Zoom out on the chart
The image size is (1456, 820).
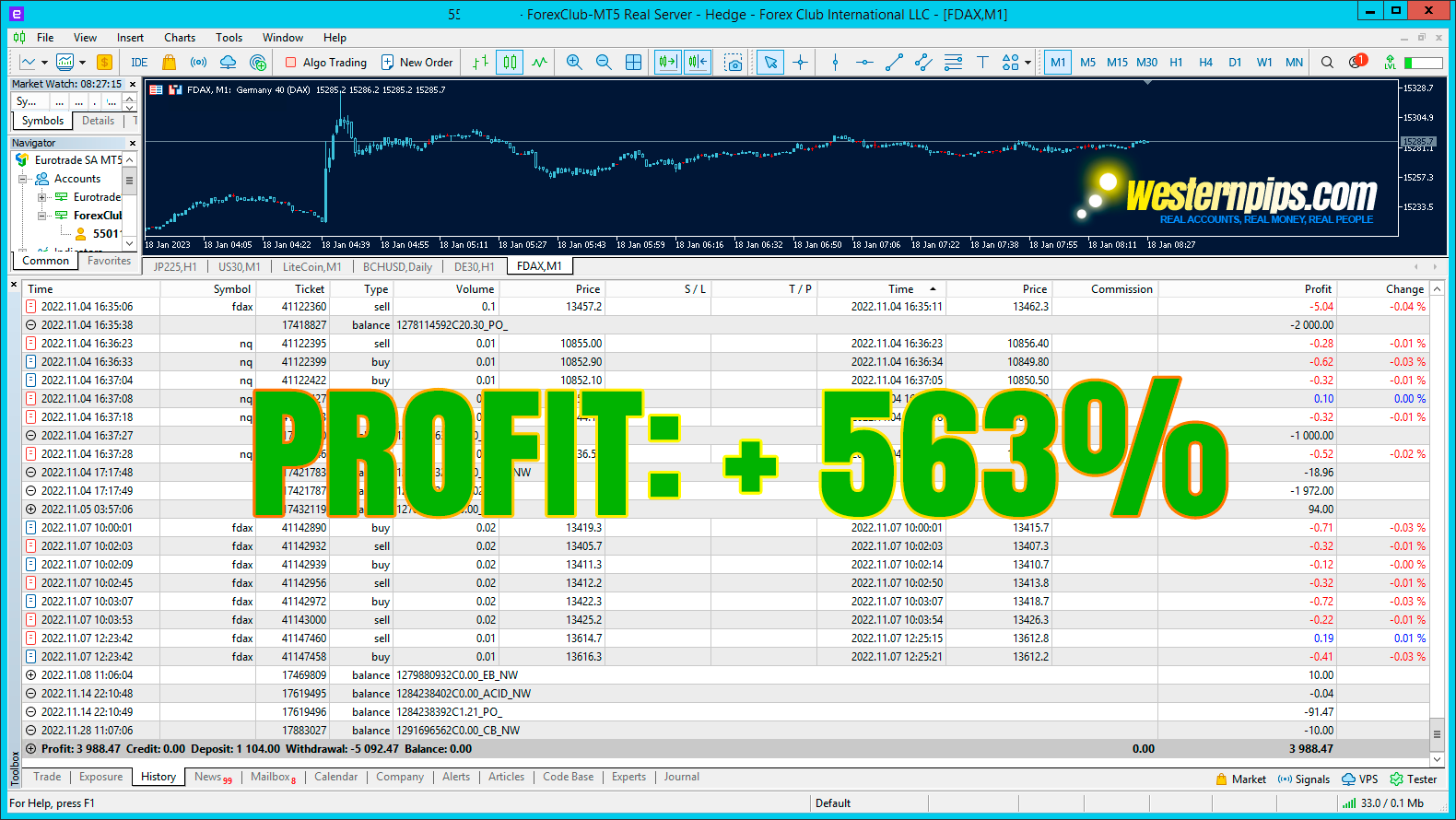pyautogui.click(x=604, y=63)
